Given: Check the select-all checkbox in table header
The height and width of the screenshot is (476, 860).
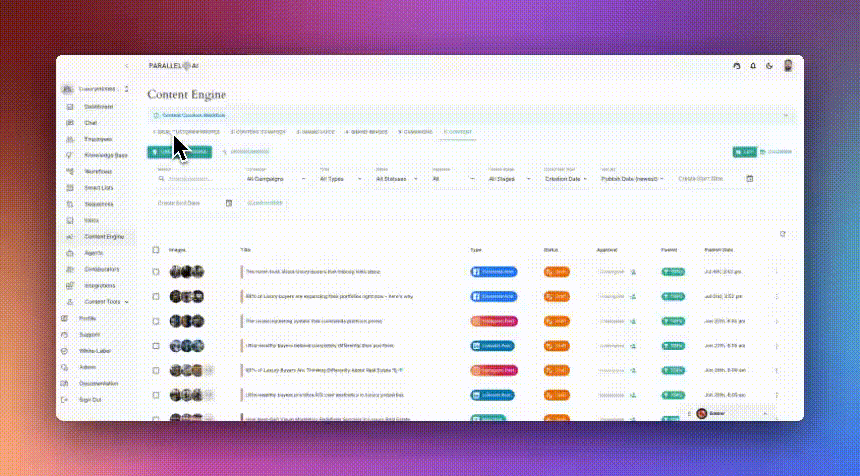Looking at the screenshot, I should pyautogui.click(x=156, y=250).
